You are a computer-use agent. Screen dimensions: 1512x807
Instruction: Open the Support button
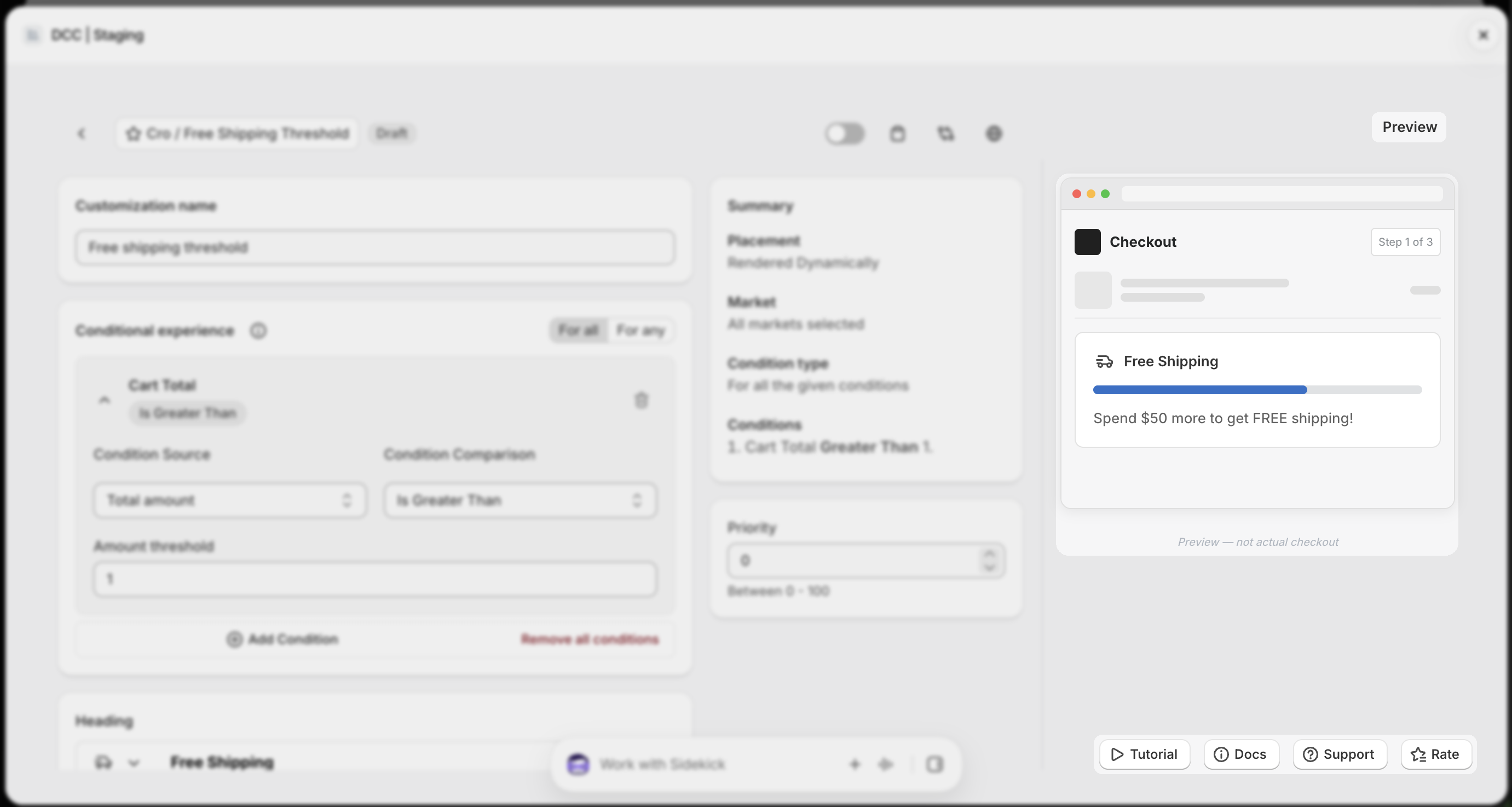(1340, 754)
